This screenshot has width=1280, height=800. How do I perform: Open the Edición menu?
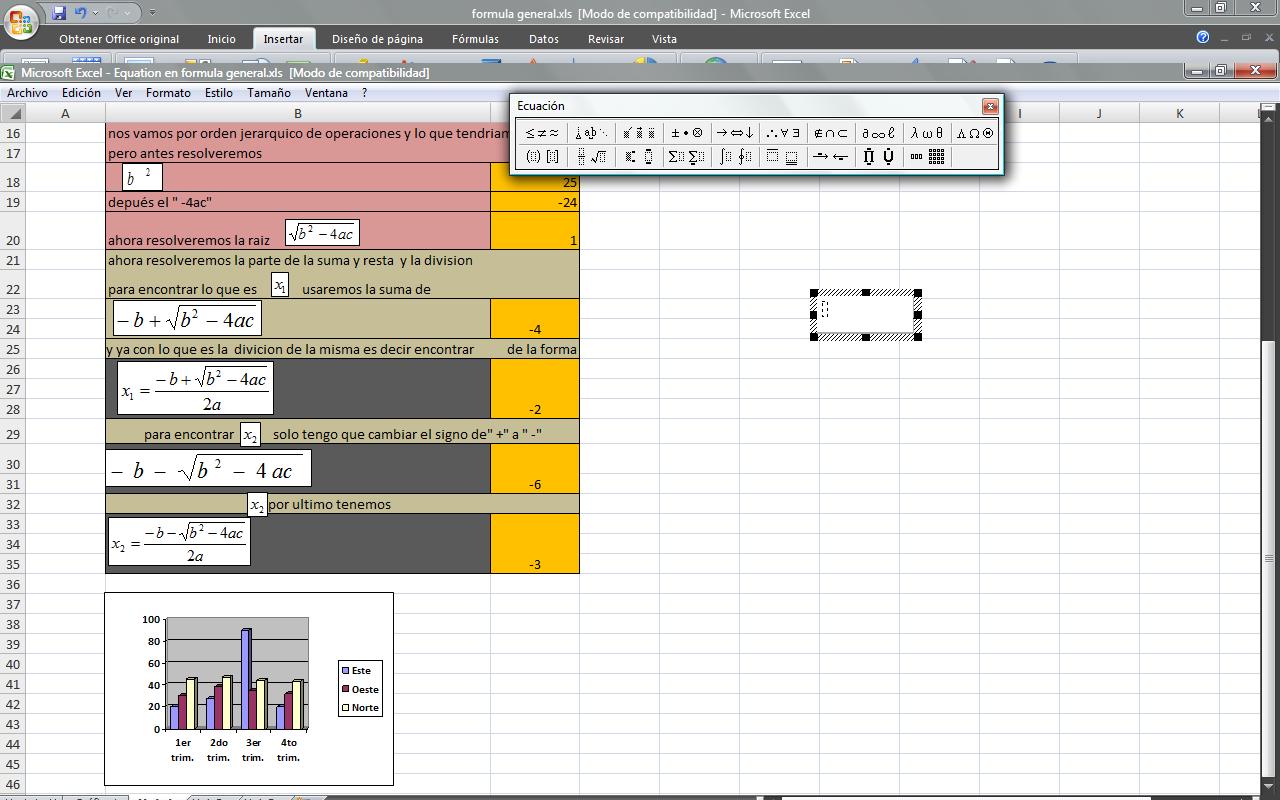(x=81, y=93)
